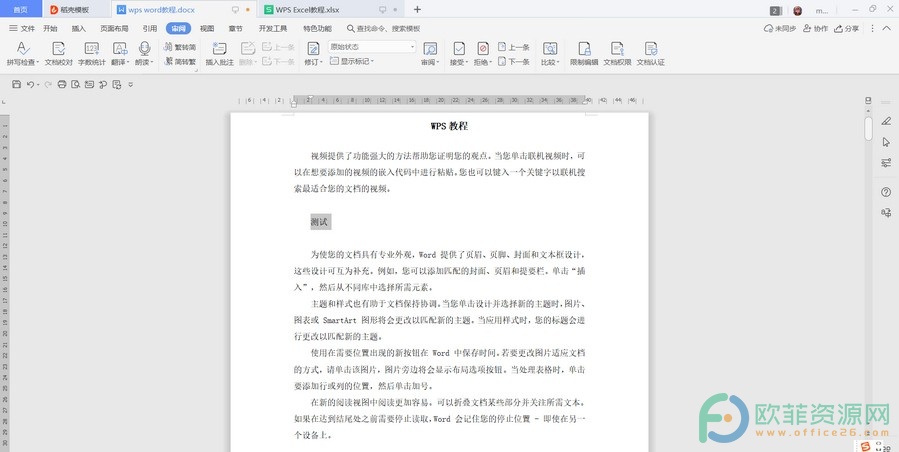This screenshot has height=452, width=899.
Task: Open the 拼写检查 spell check tool
Action: [x=22, y=54]
